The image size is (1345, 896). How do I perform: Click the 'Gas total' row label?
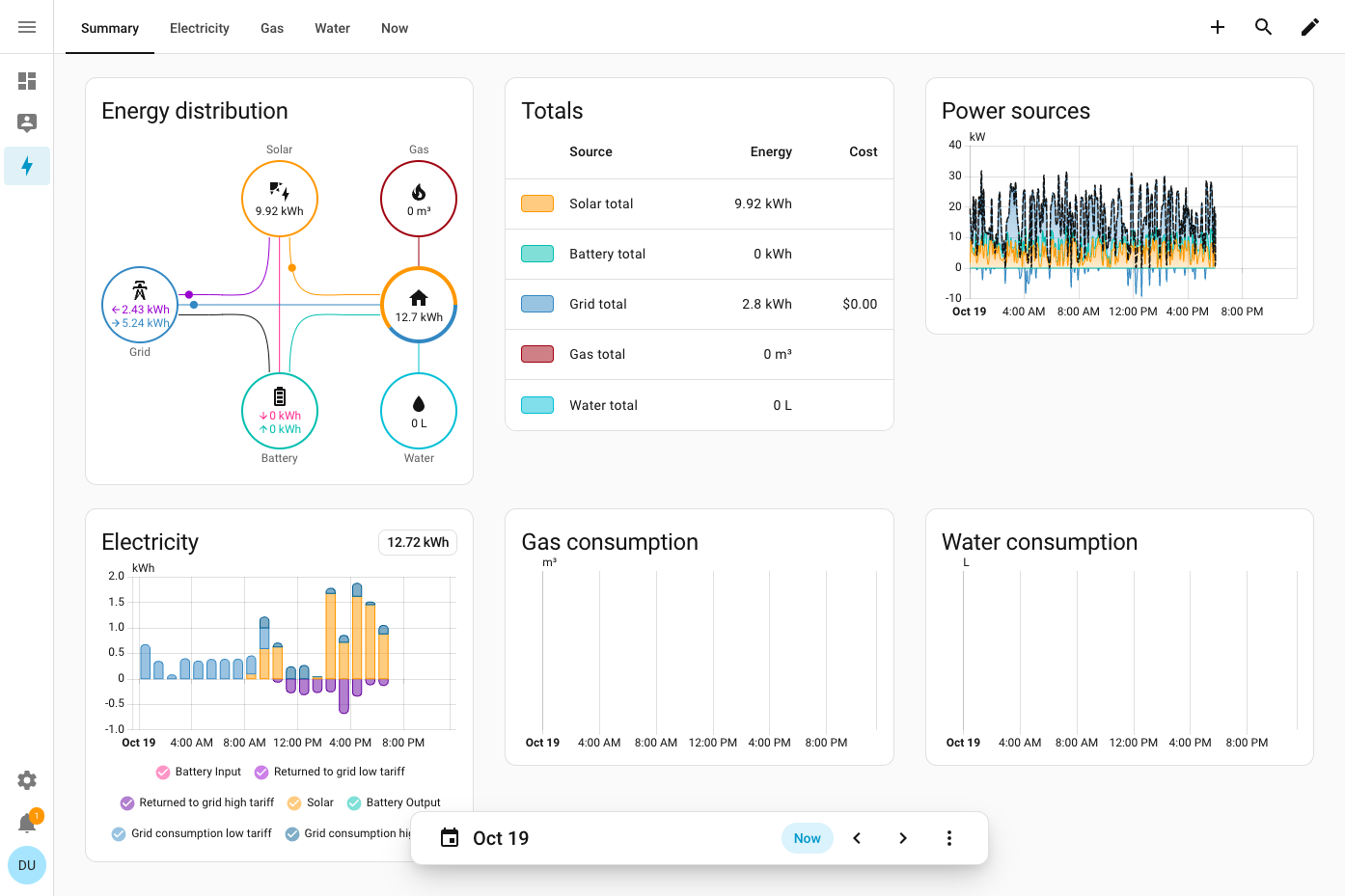(597, 354)
